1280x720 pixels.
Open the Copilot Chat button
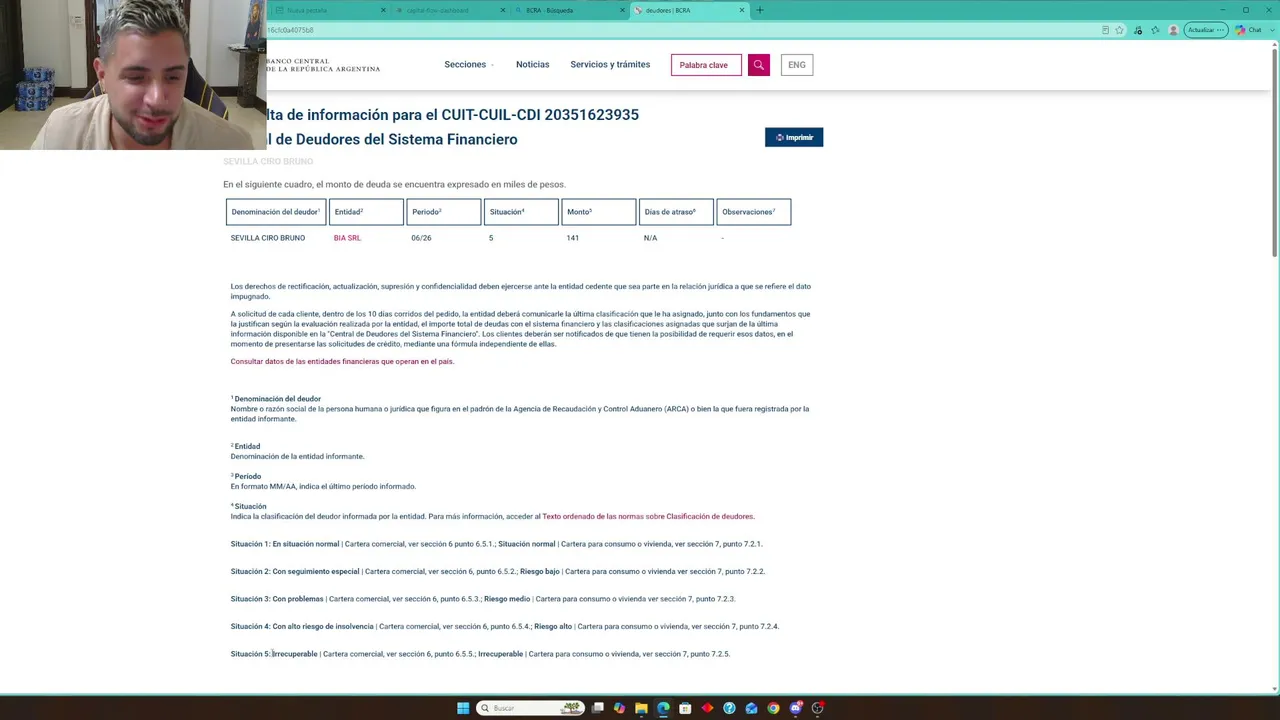click(x=1248, y=30)
